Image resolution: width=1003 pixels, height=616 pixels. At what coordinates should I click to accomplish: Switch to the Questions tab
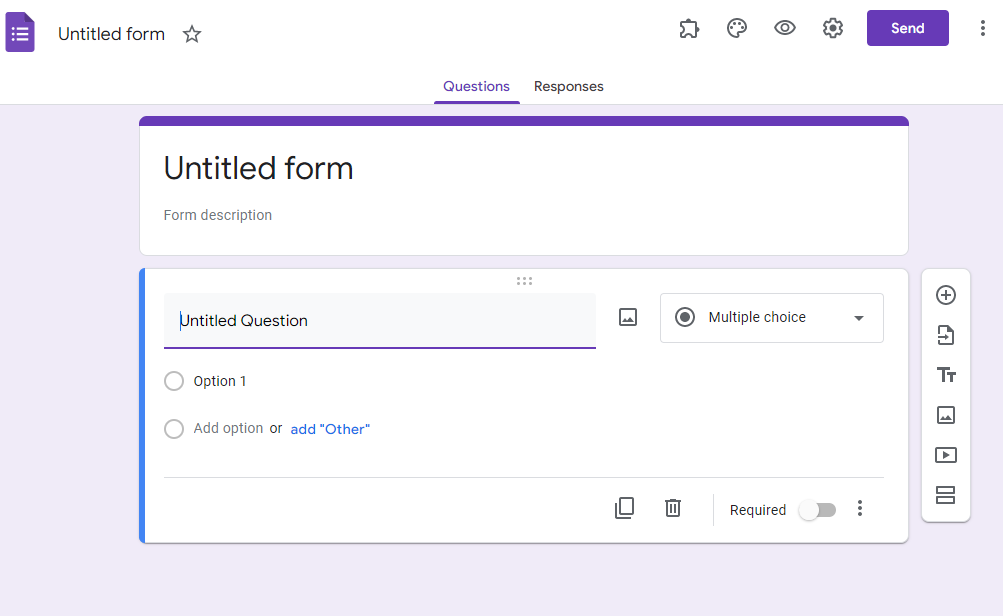477,86
